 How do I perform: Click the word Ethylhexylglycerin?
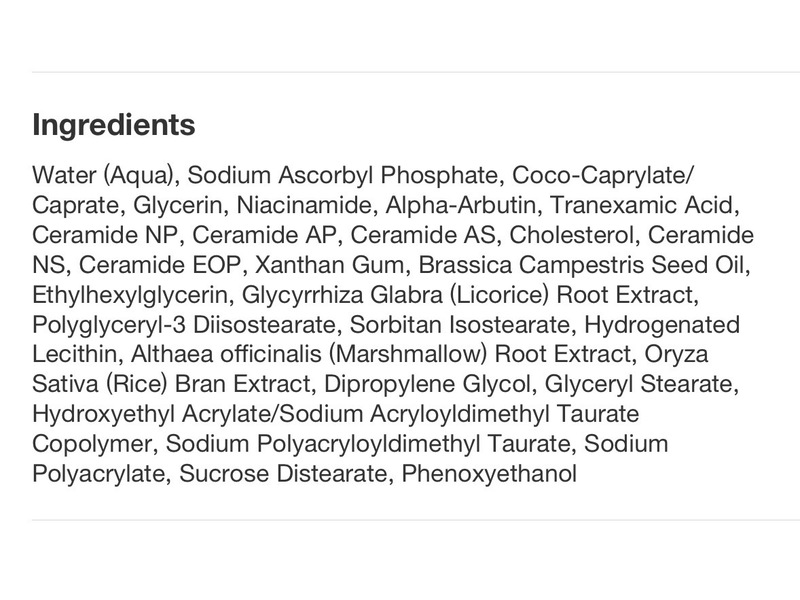point(130,295)
